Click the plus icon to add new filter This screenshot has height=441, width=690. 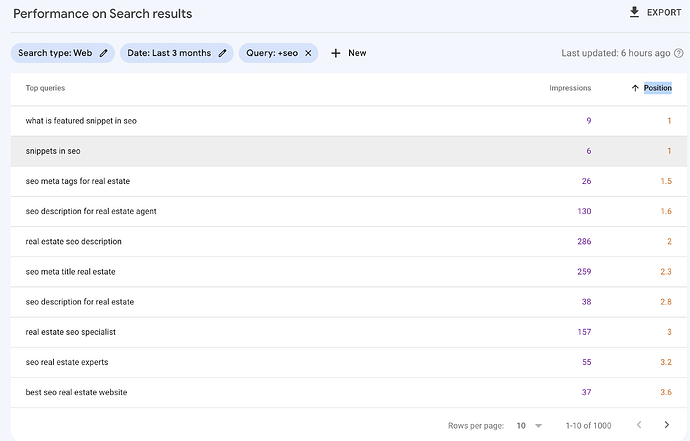(x=335, y=53)
